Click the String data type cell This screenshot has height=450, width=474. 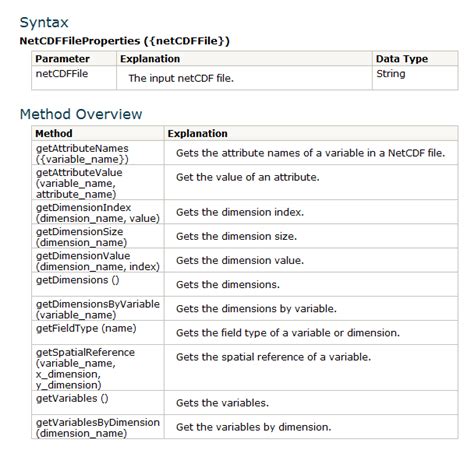(x=415, y=78)
